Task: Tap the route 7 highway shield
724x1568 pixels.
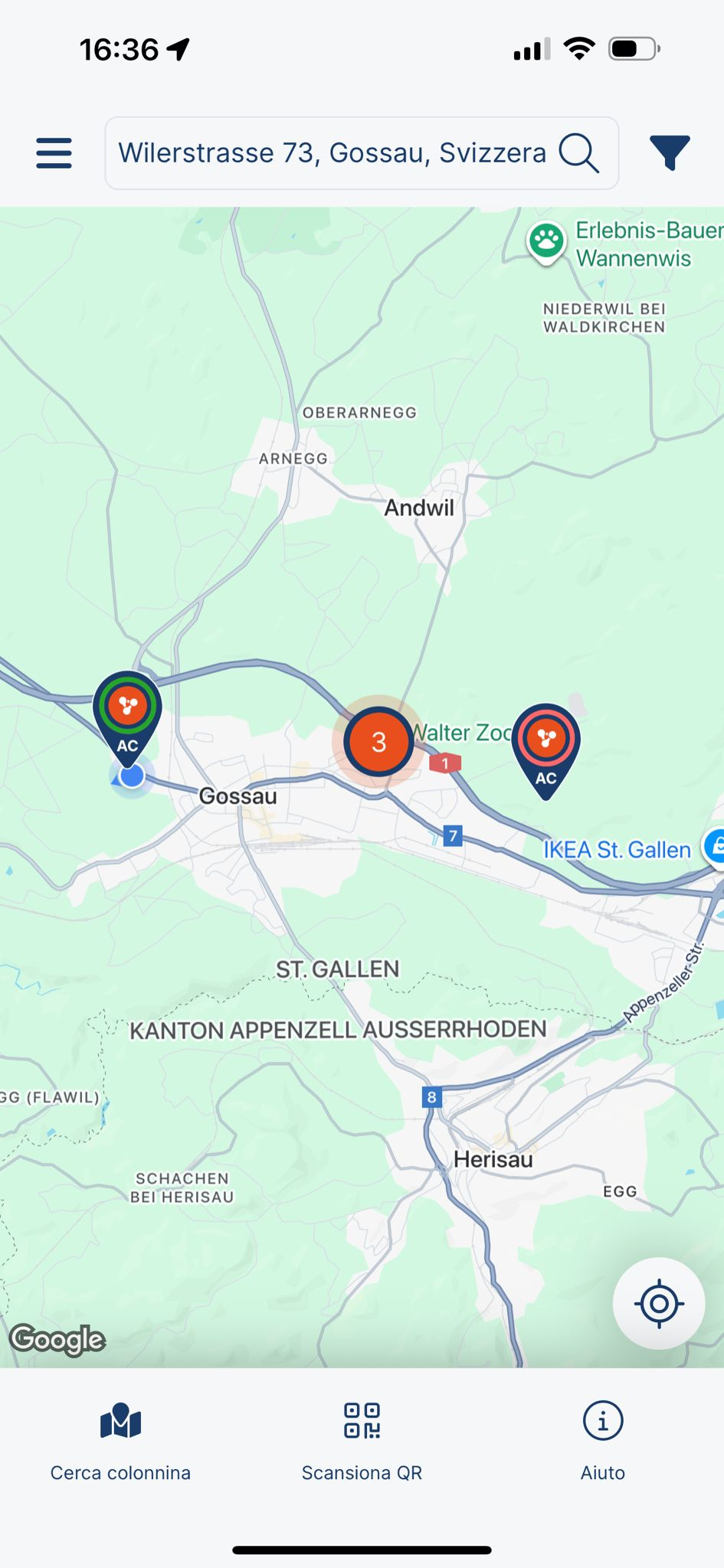Action: (453, 835)
